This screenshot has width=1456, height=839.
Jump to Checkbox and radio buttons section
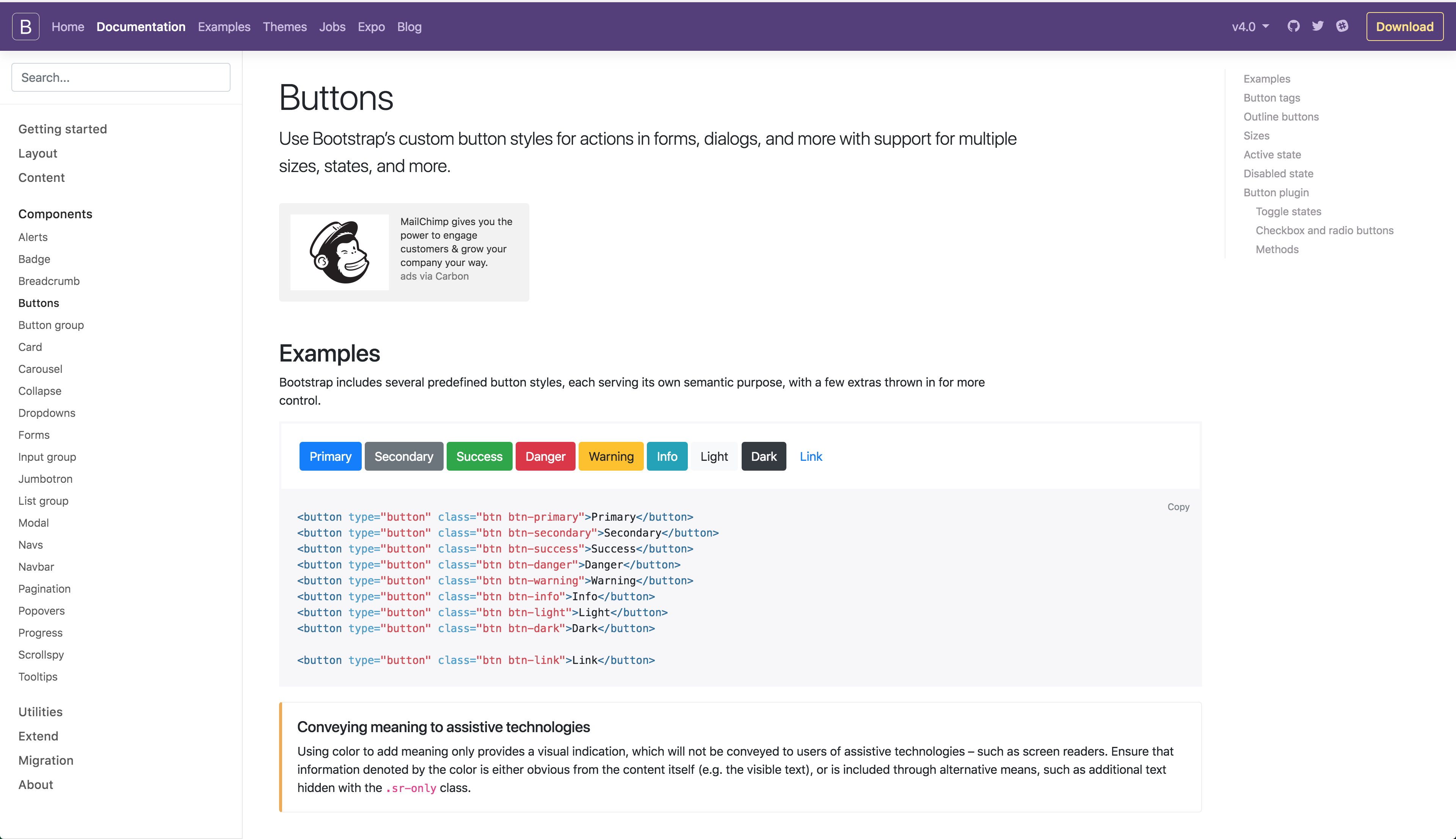[1324, 230]
